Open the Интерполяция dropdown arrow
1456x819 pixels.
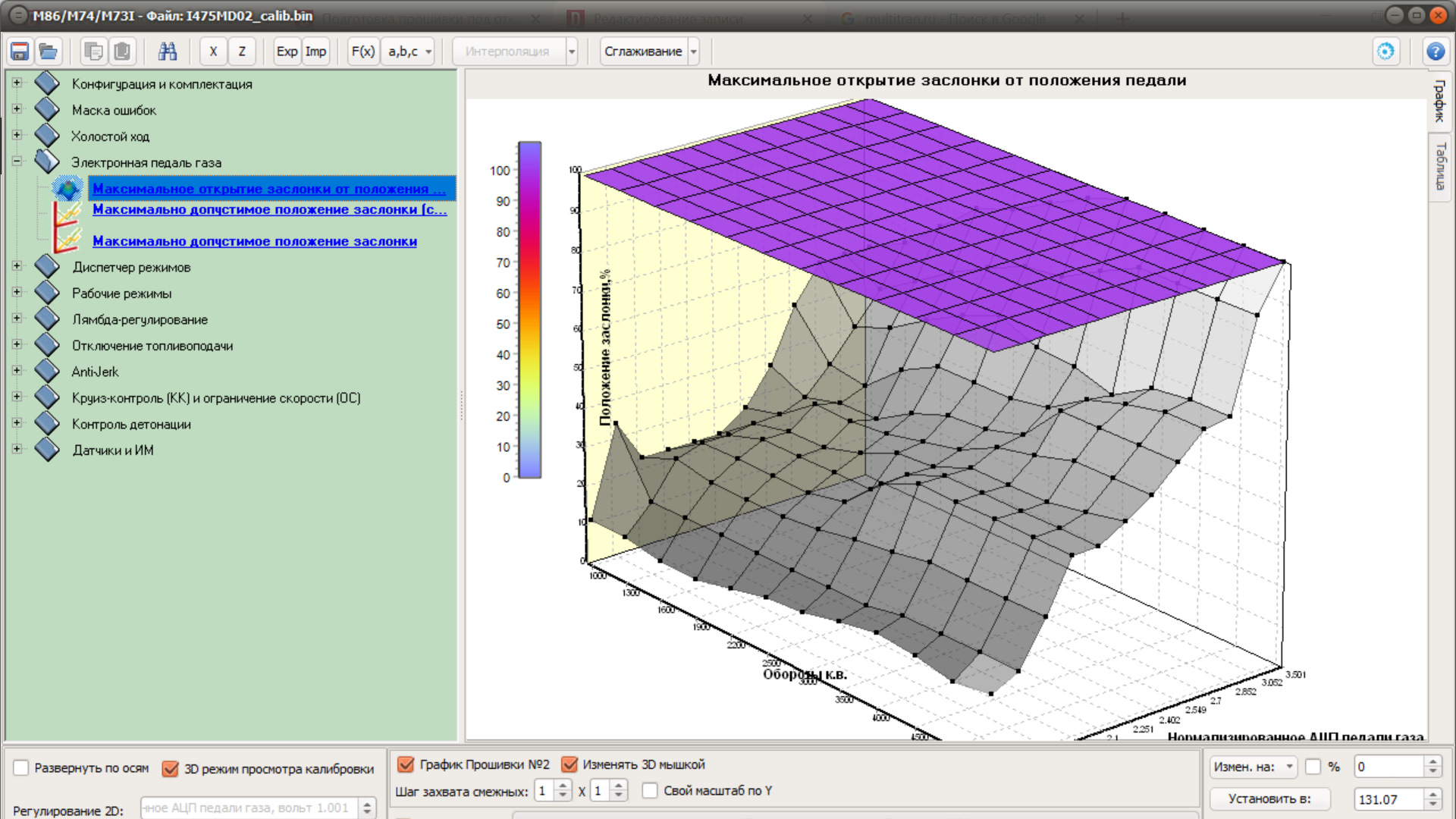572,52
